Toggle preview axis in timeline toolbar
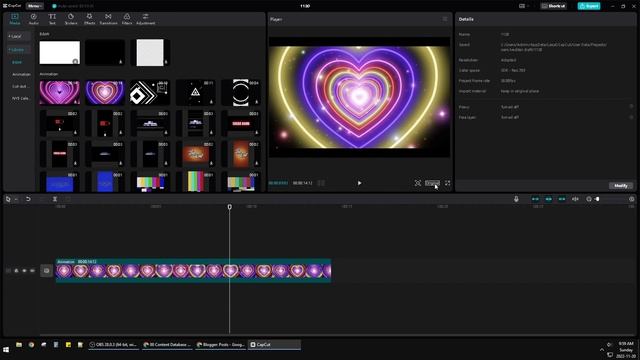 [x=575, y=199]
